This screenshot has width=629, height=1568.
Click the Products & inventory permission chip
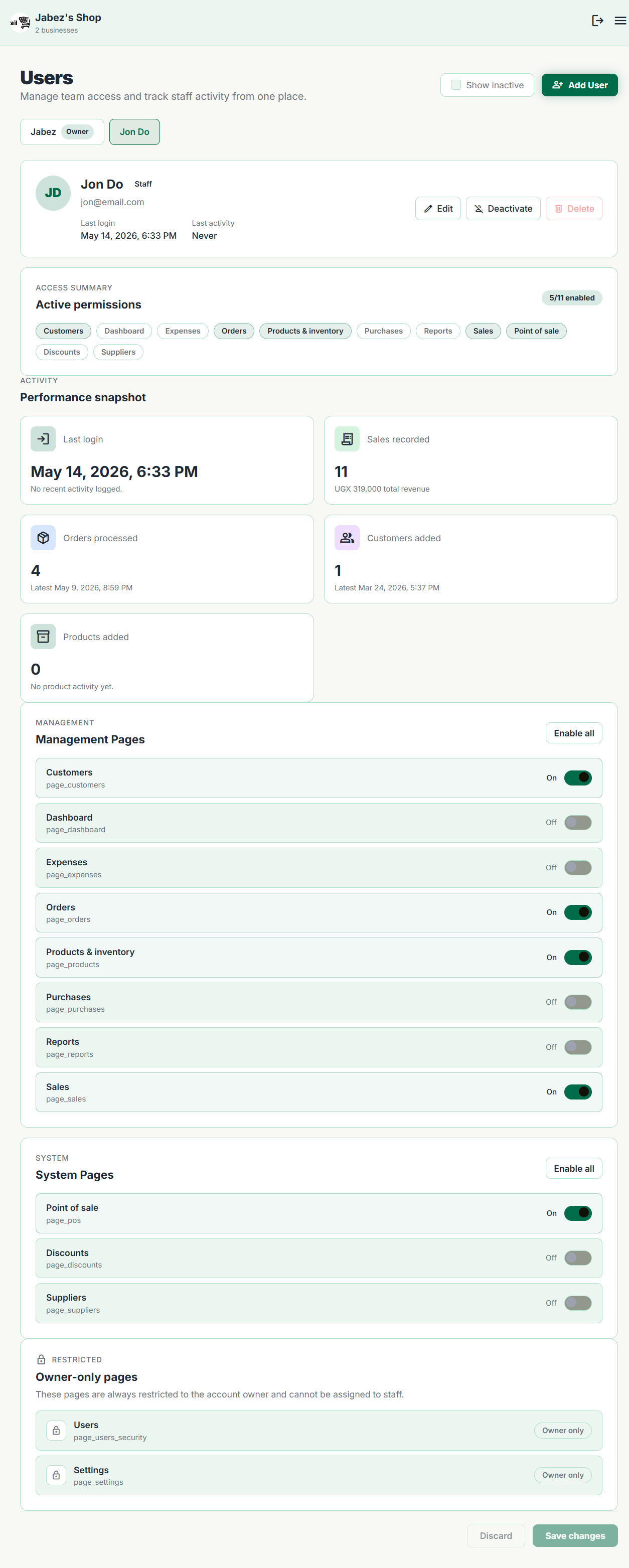[305, 331]
